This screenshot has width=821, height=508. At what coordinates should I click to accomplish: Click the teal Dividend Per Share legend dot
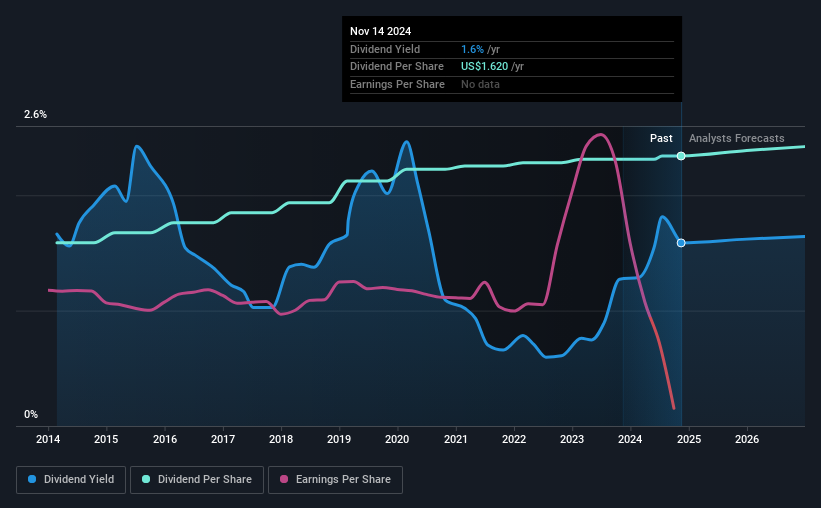tap(146, 479)
